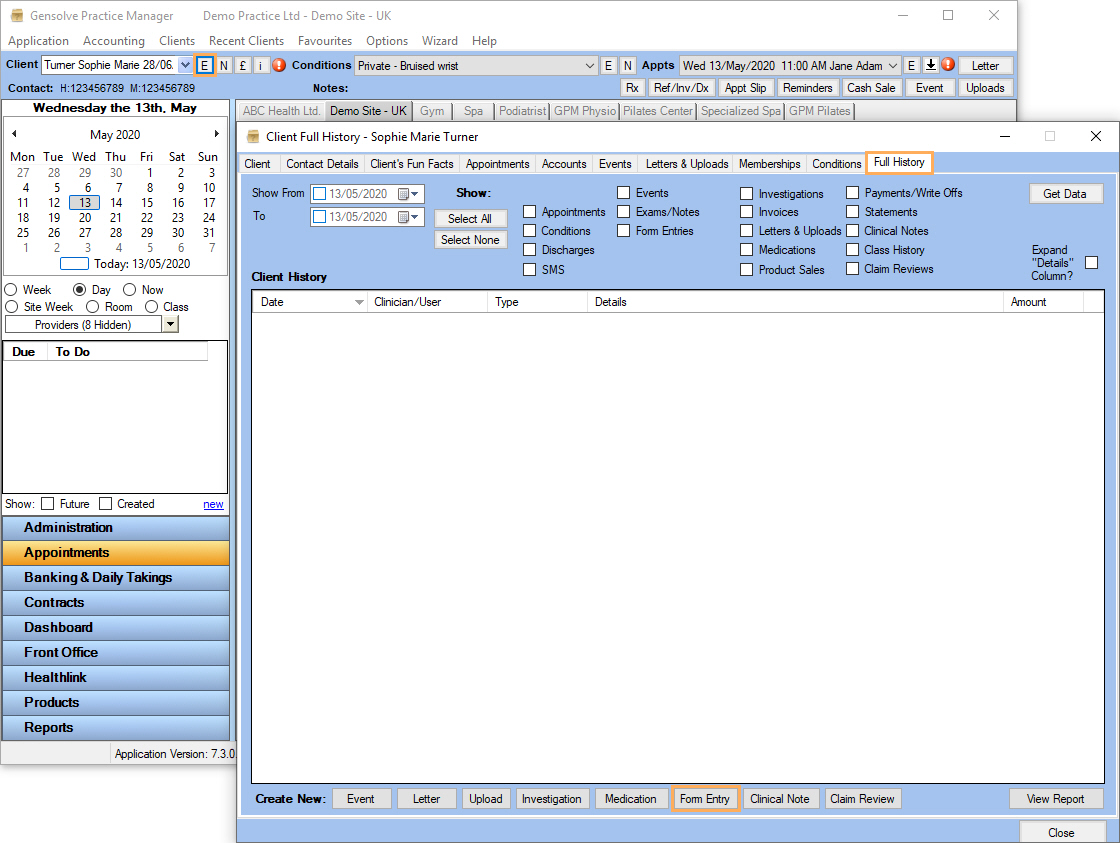
Task: Enable the Invoices checkbox
Action: (746, 211)
